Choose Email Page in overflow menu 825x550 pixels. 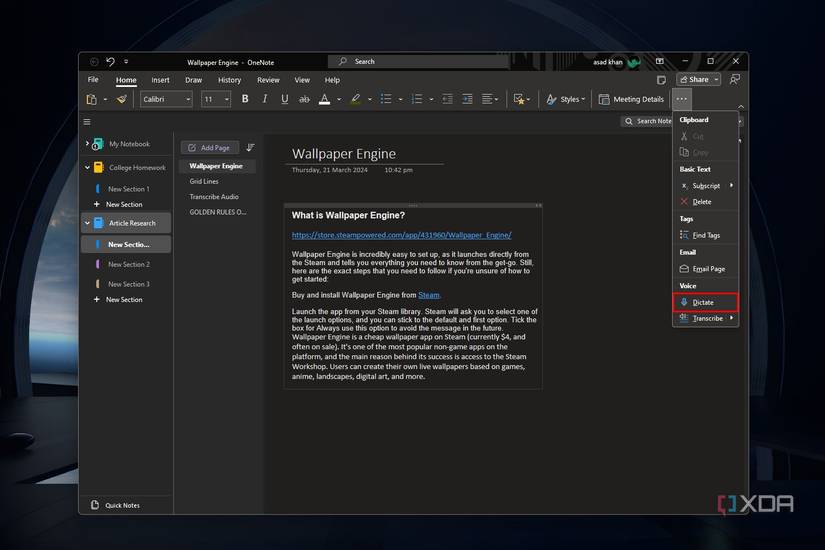click(706, 268)
